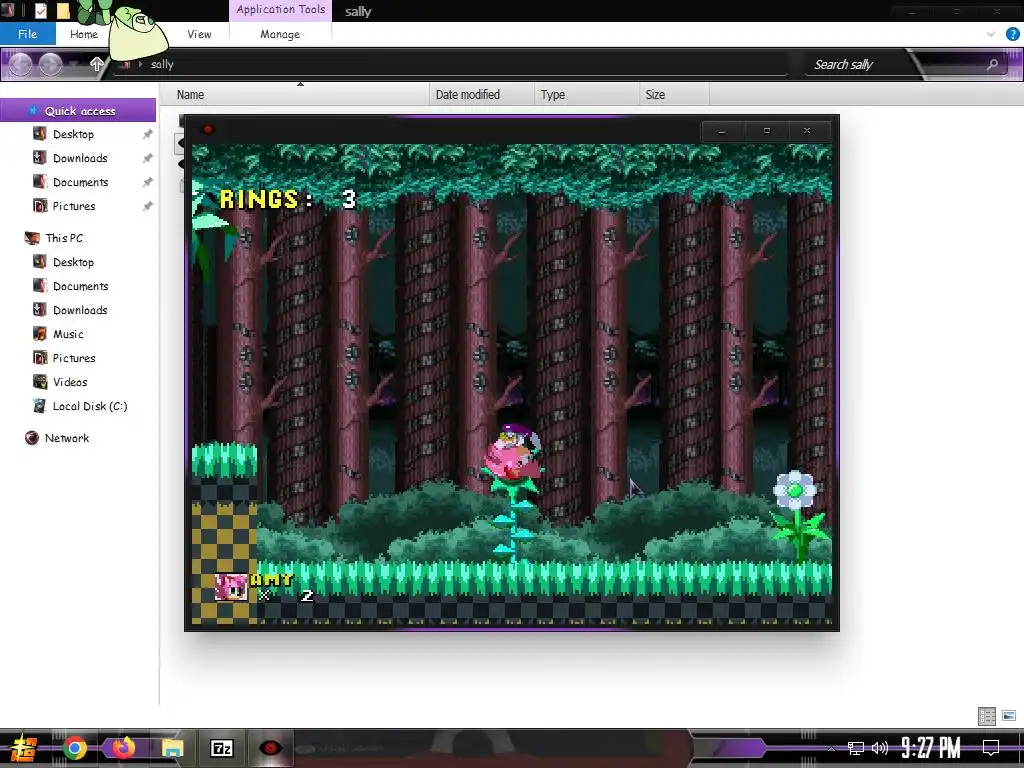The image size is (1024, 768).
Task: Open the Action Center notifications icon
Action: [991, 748]
